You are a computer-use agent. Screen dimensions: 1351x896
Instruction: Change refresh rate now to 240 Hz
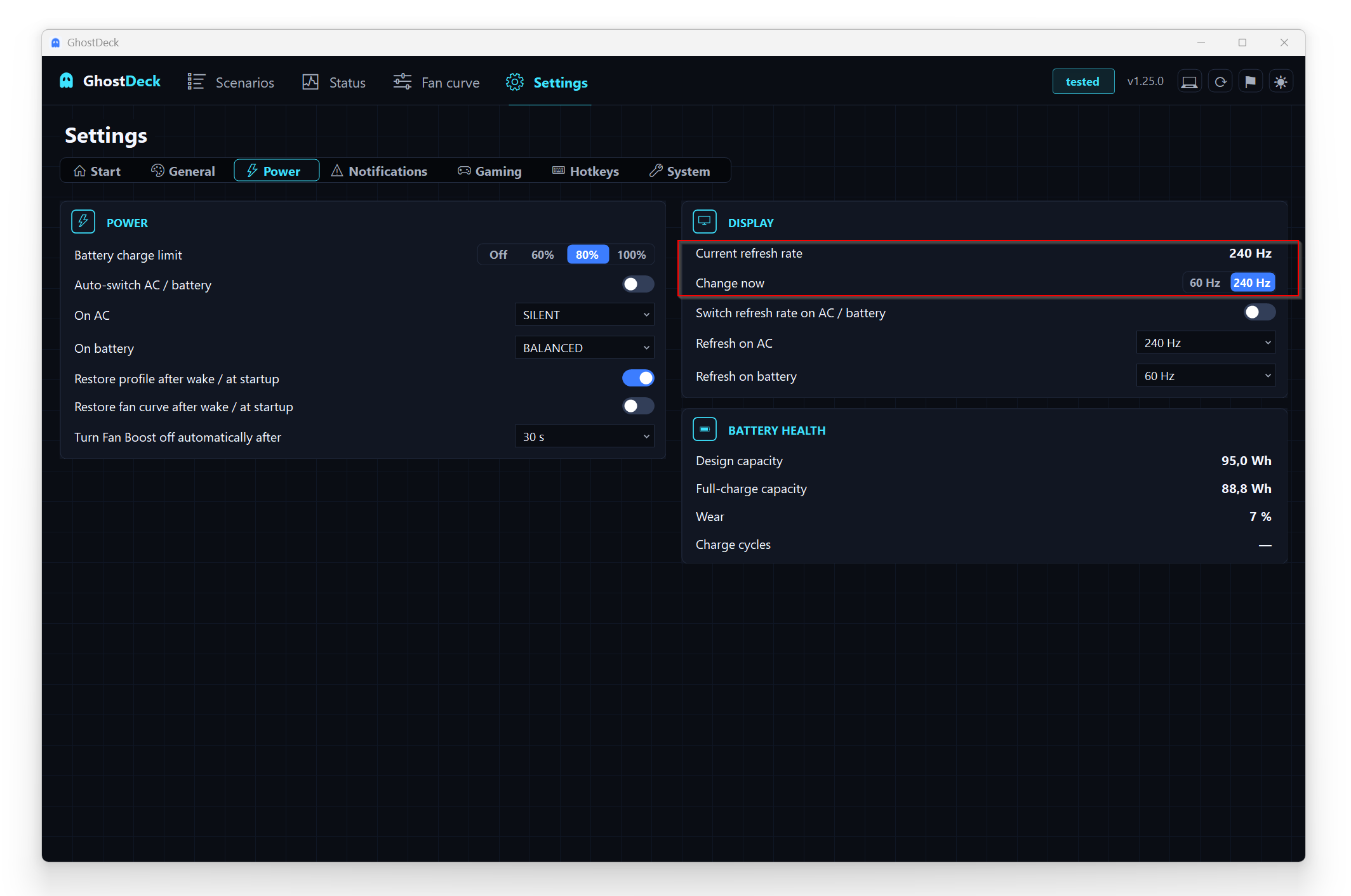(x=1252, y=283)
